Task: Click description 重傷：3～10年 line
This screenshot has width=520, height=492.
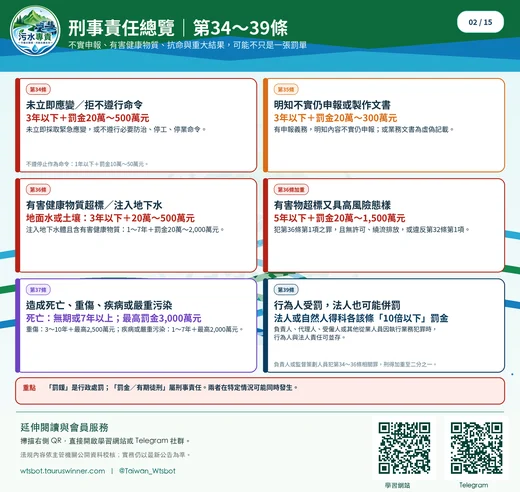Action: point(135,330)
